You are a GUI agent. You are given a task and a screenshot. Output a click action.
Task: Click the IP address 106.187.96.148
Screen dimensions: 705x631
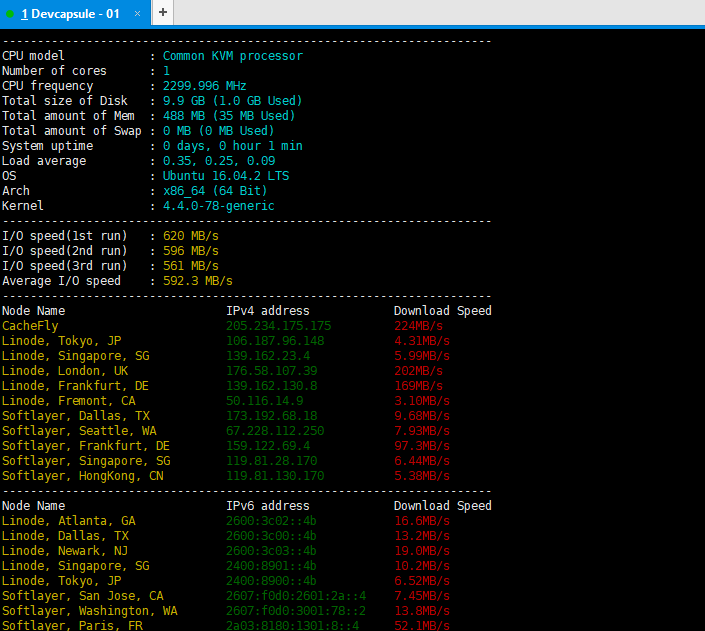coord(275,341)
